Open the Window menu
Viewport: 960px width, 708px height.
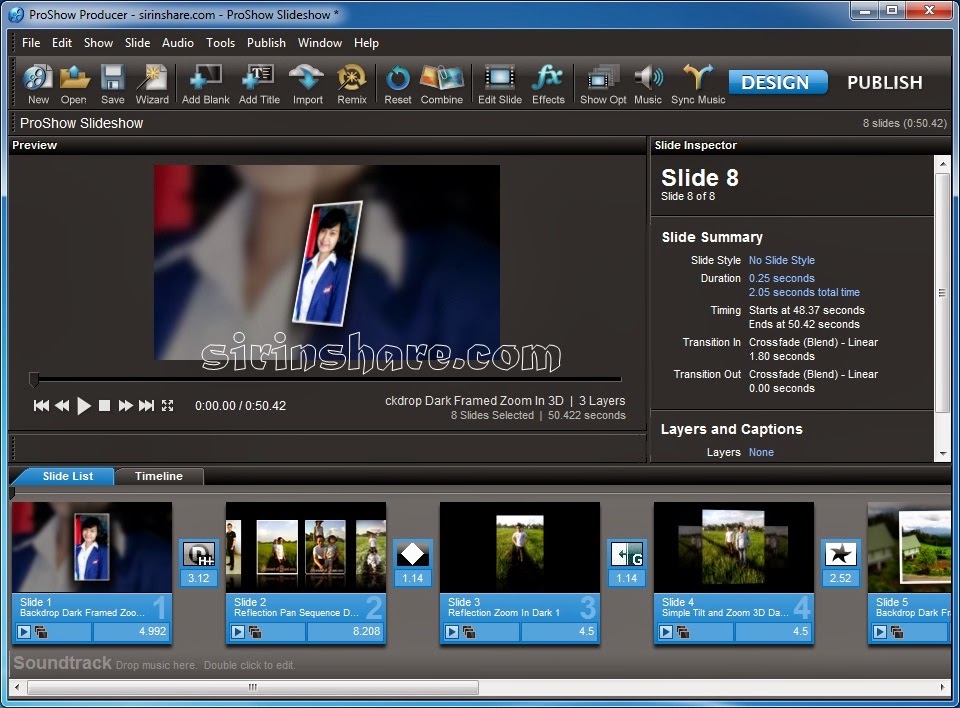pos(320,43)
